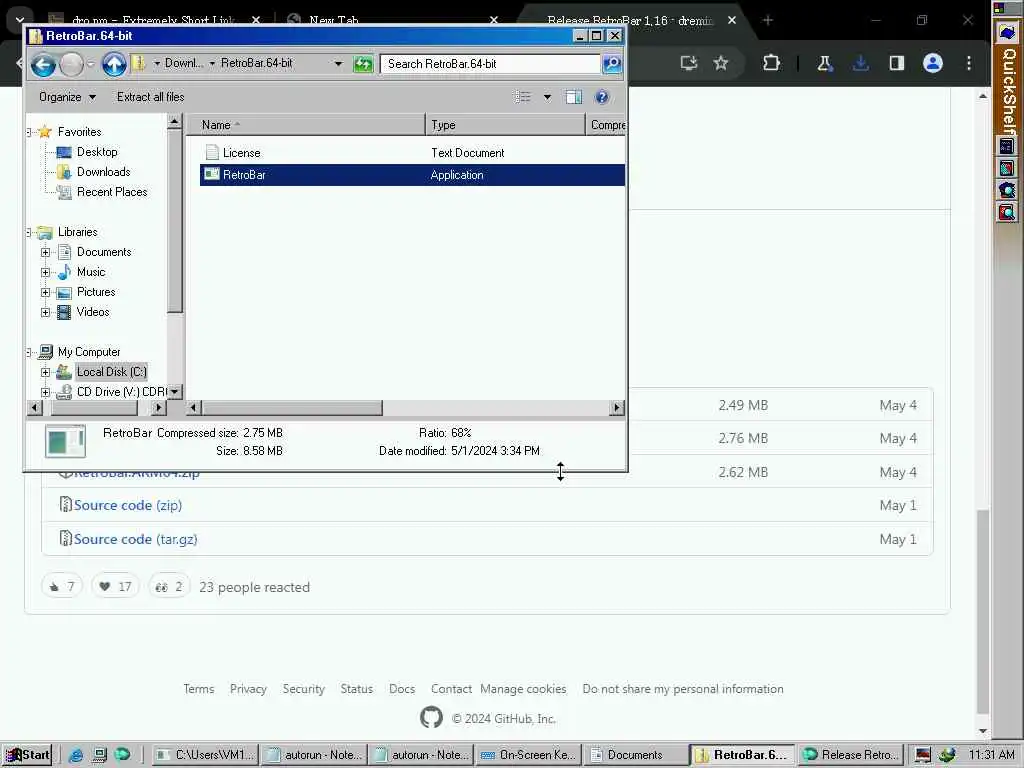
Task: Click Manage cookies footer link
Action: (x=523, y=689)
